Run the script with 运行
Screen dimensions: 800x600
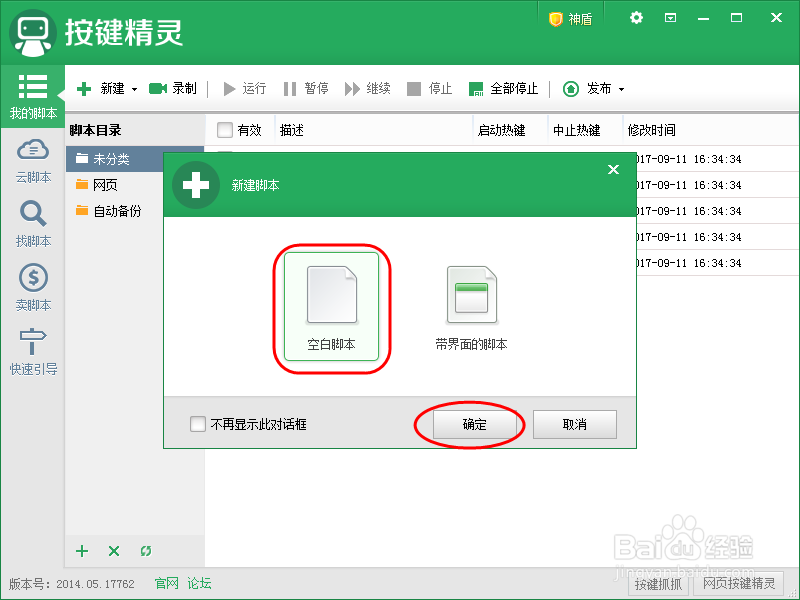pyautogui.click(x=245, y=89)
